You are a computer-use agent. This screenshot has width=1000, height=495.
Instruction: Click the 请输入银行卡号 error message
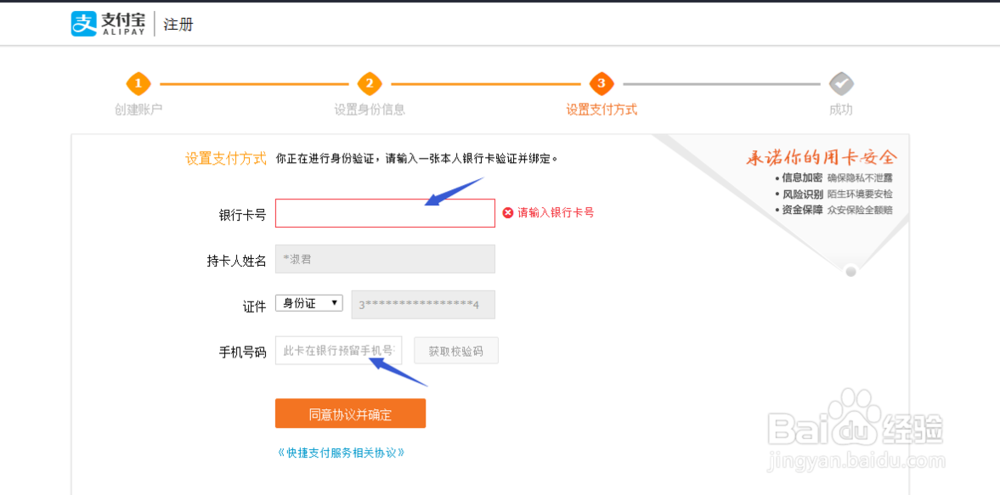(x=555, y=213)
